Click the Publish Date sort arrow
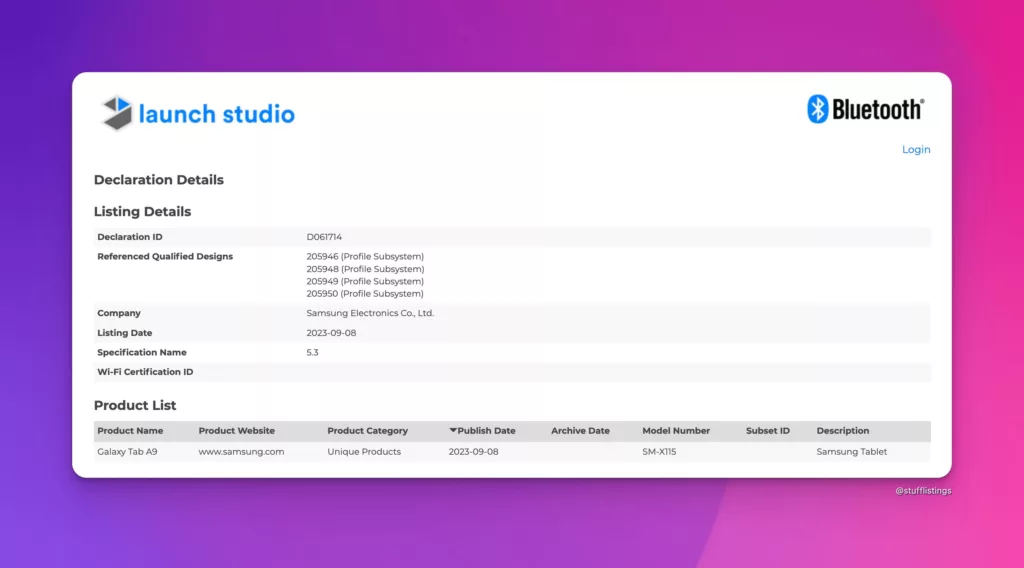 pos(453,430)
